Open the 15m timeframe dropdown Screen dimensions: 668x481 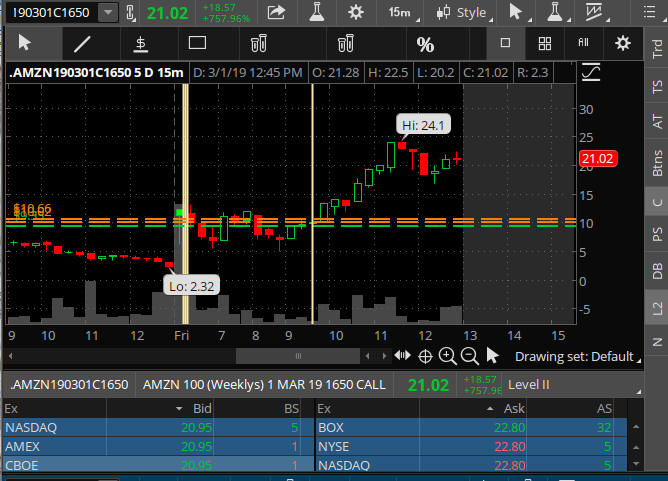pos(403,13)
